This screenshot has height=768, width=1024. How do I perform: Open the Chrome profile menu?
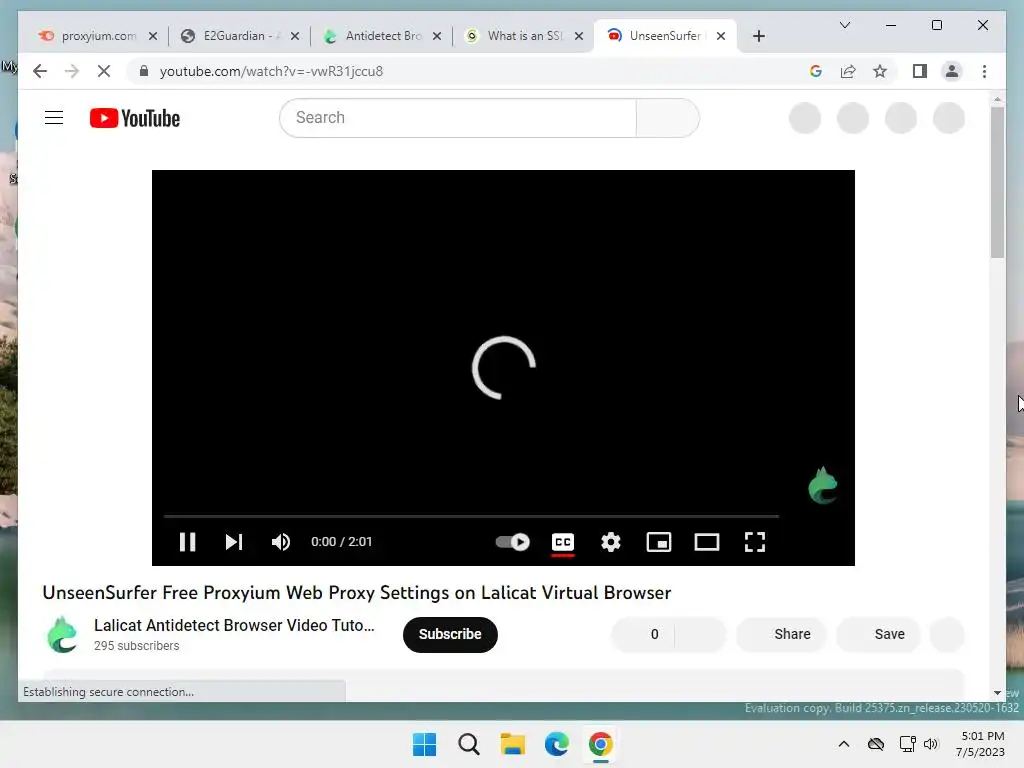952,71
